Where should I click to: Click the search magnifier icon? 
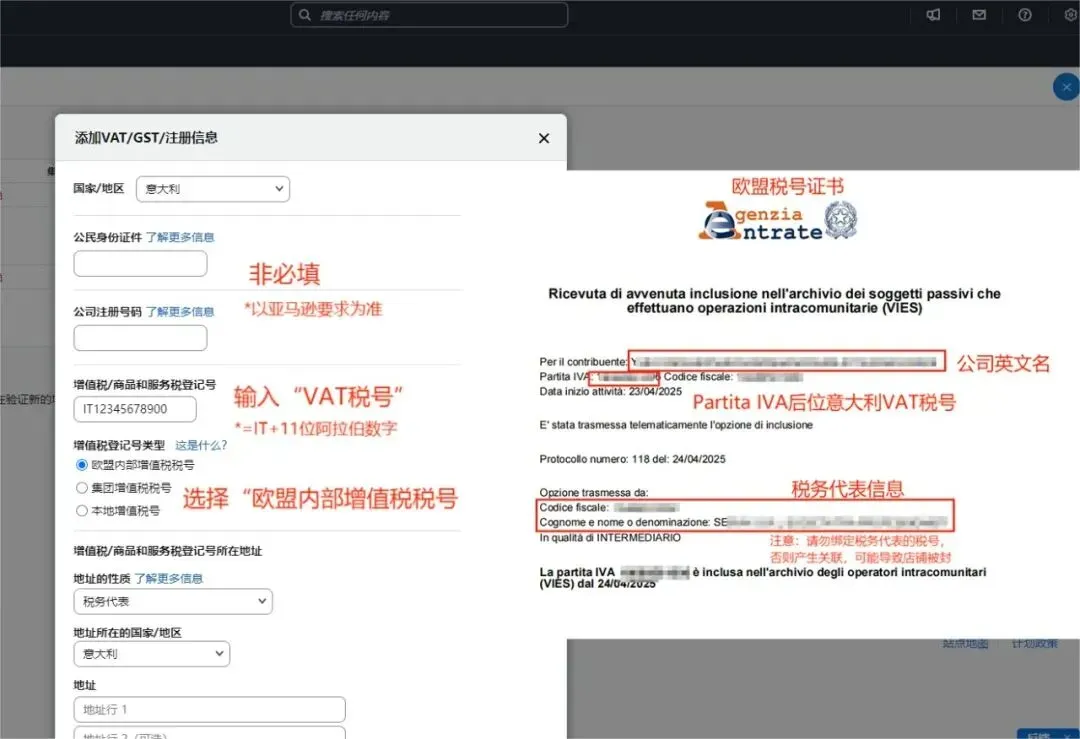click(305, 14)
